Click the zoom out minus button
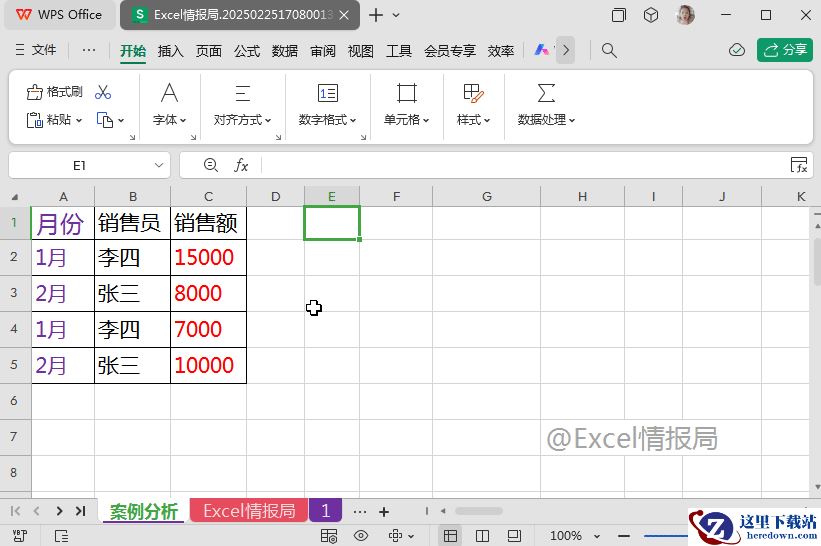This screenshot has height=546, width=821. pos(624,536)
